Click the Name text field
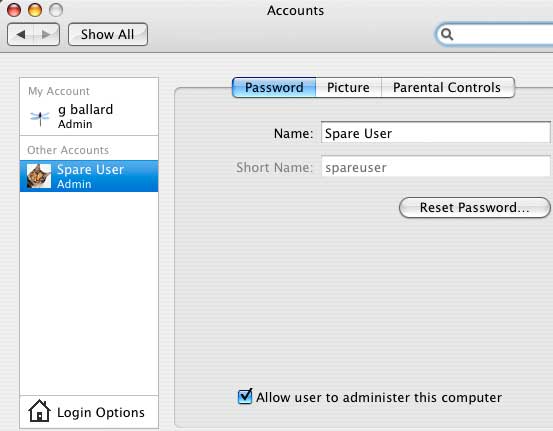The height and width of the screenshot is (431, 553). 436,133
